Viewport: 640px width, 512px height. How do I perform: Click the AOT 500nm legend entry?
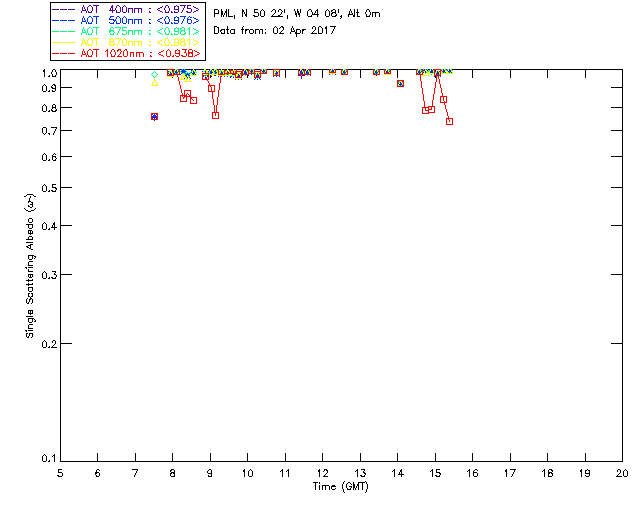coord(126,20)
